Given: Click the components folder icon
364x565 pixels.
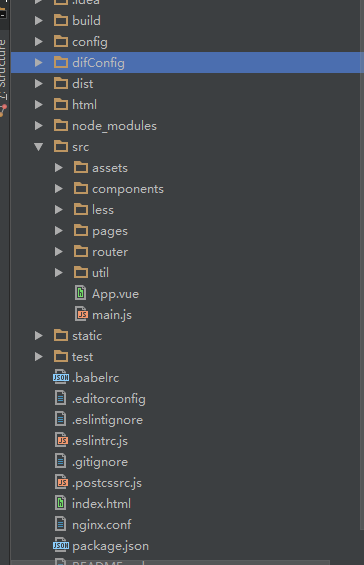Looking at the screenshot, I should pyautogui.click(x=81, y=188).
